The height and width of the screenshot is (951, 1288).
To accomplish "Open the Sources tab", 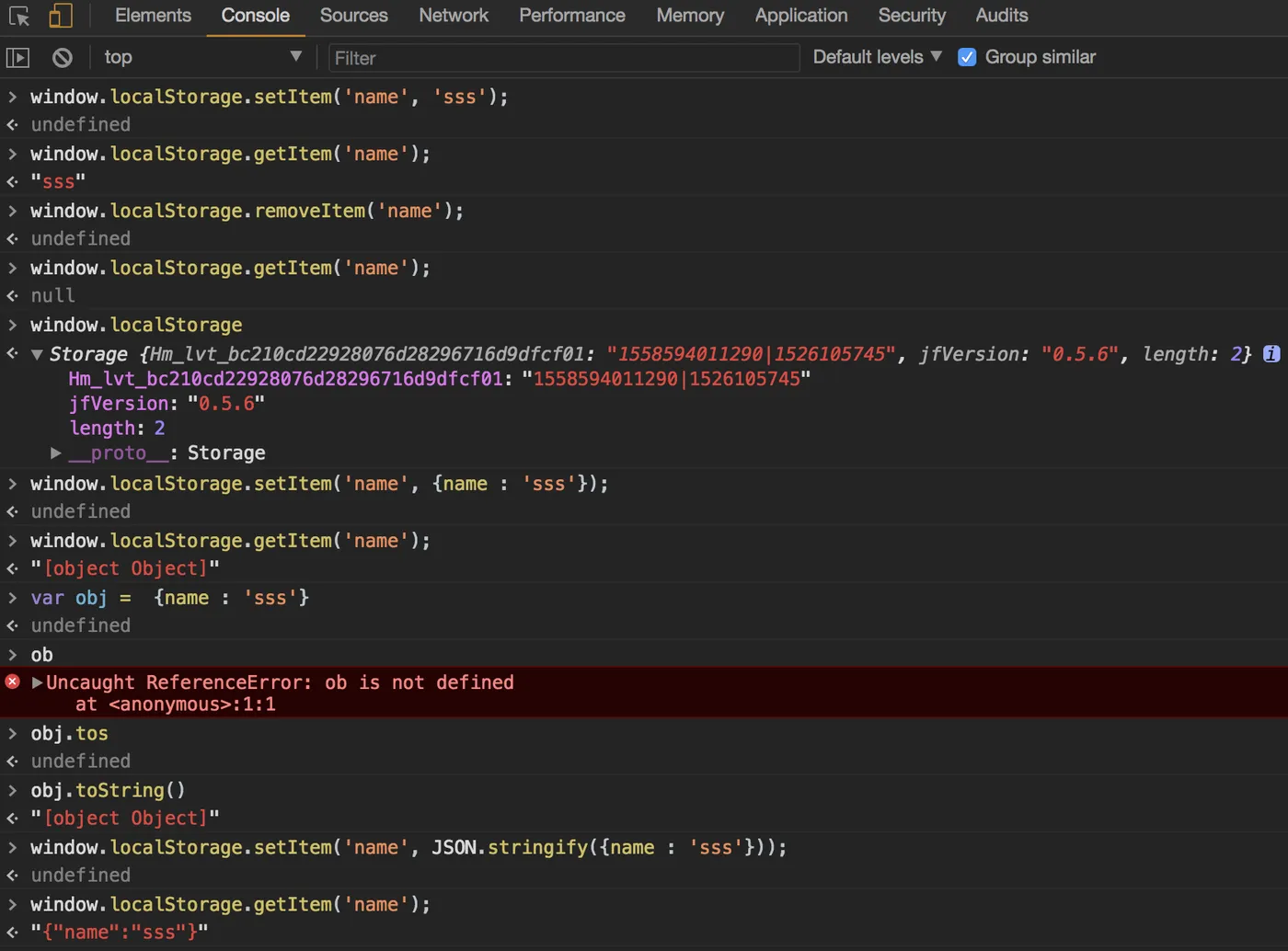I will (x=353, y=16).
